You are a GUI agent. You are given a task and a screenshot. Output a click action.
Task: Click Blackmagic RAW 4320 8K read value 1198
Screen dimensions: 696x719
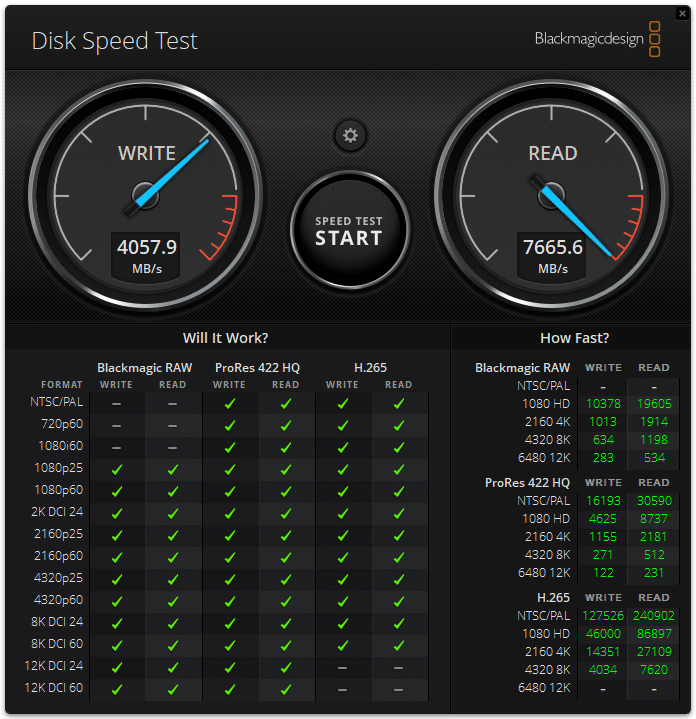pyautogui.click(x=654, y=440)
